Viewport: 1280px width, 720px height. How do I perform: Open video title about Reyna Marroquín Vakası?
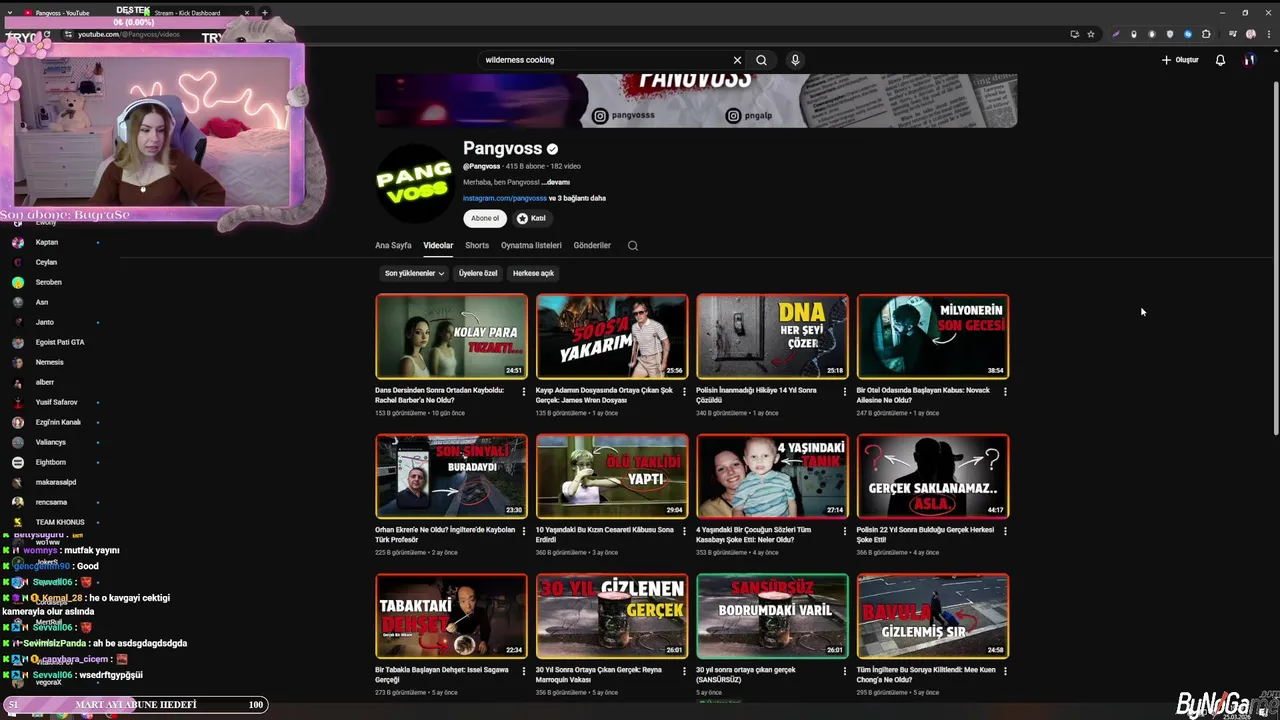coord(599,675)
